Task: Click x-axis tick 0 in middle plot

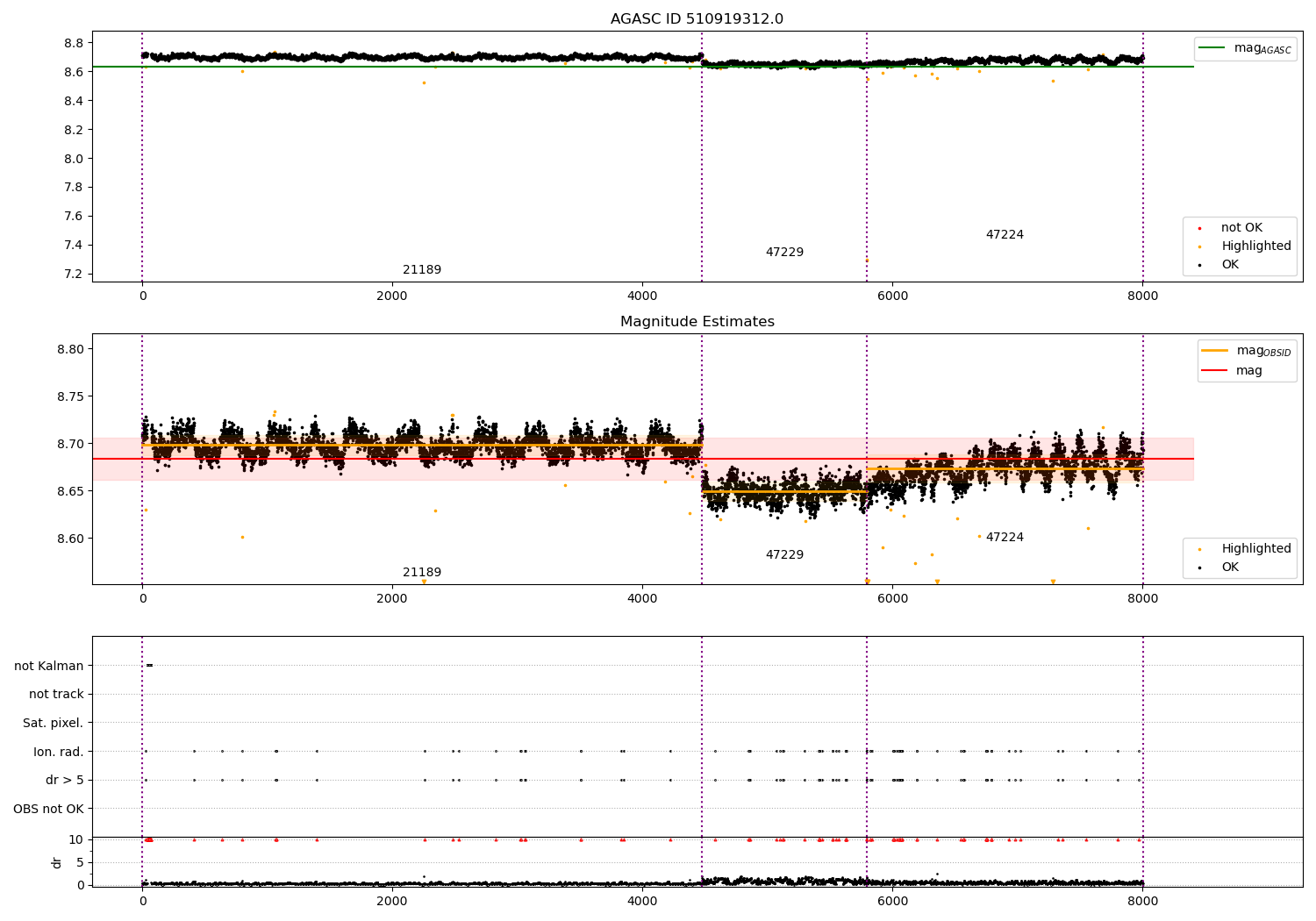Action: coord(142,599)
